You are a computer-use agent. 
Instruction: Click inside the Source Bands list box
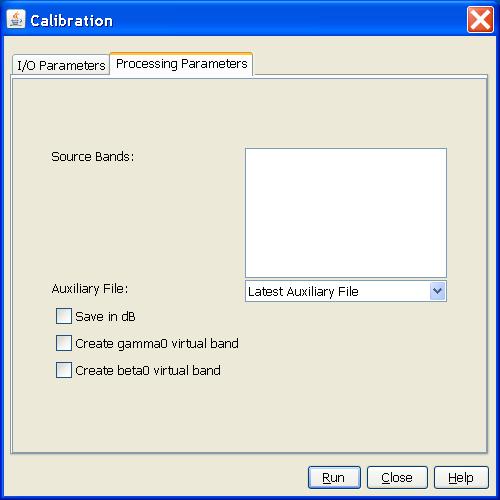[346, 213]
